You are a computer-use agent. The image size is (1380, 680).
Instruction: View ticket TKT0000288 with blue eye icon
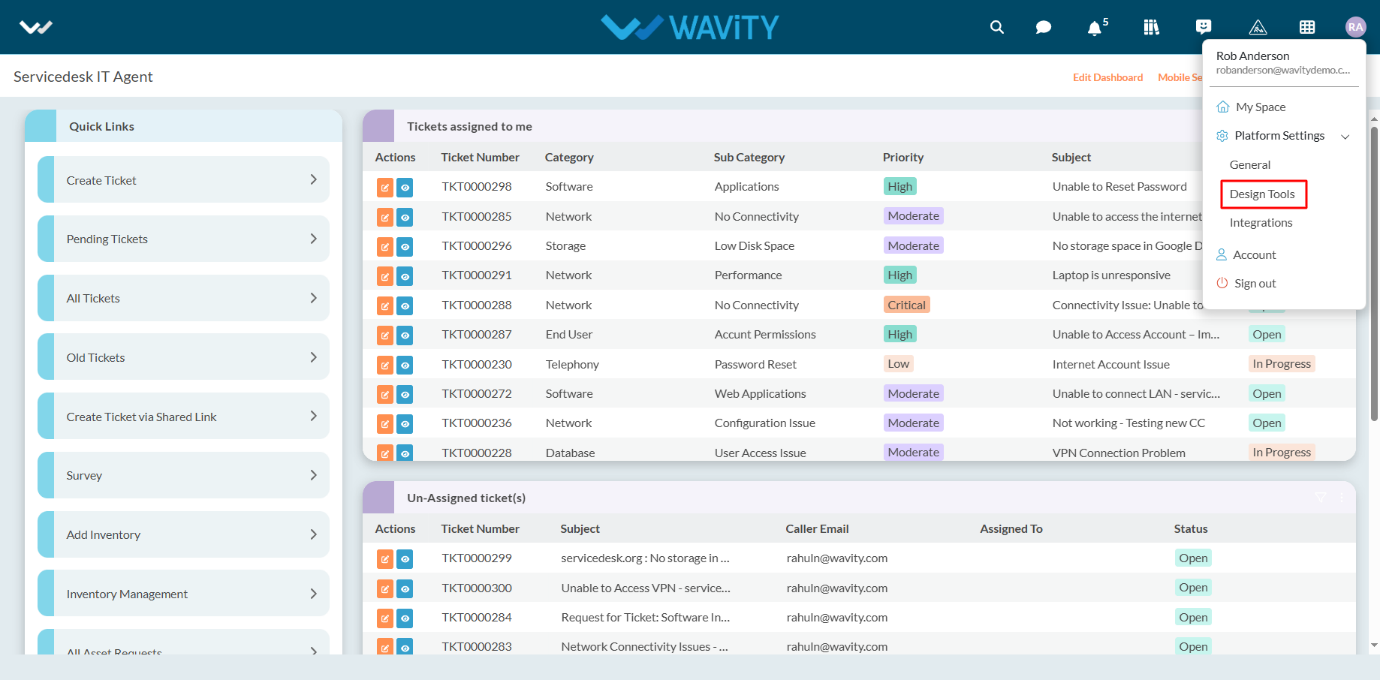pos(405,305)
